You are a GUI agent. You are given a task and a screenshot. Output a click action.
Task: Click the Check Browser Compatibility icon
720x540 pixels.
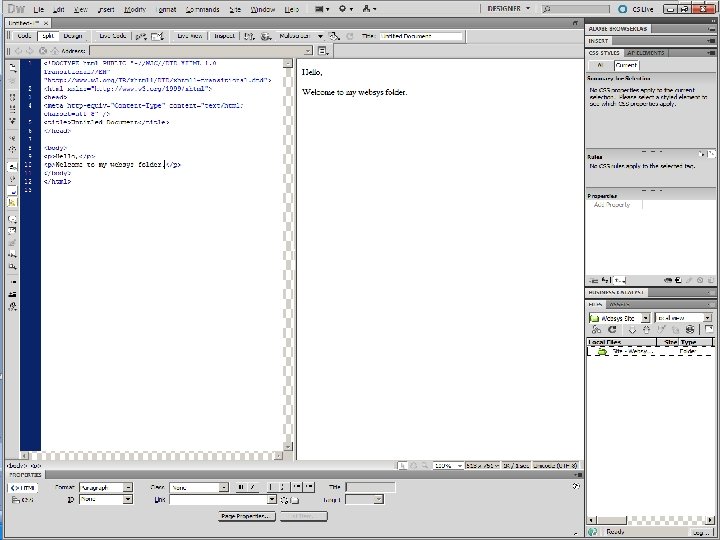pyautogui.click(x=158, y=36)
